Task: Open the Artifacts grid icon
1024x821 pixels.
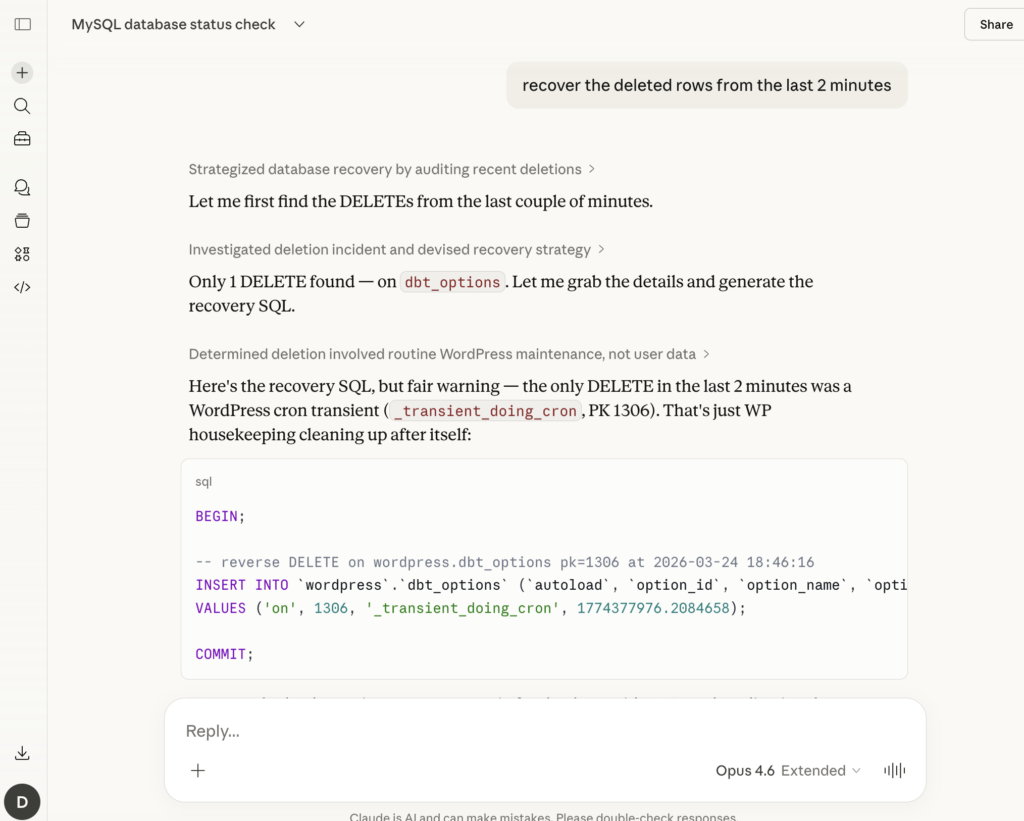Action: pyautogui.click(x=22, y=254)
